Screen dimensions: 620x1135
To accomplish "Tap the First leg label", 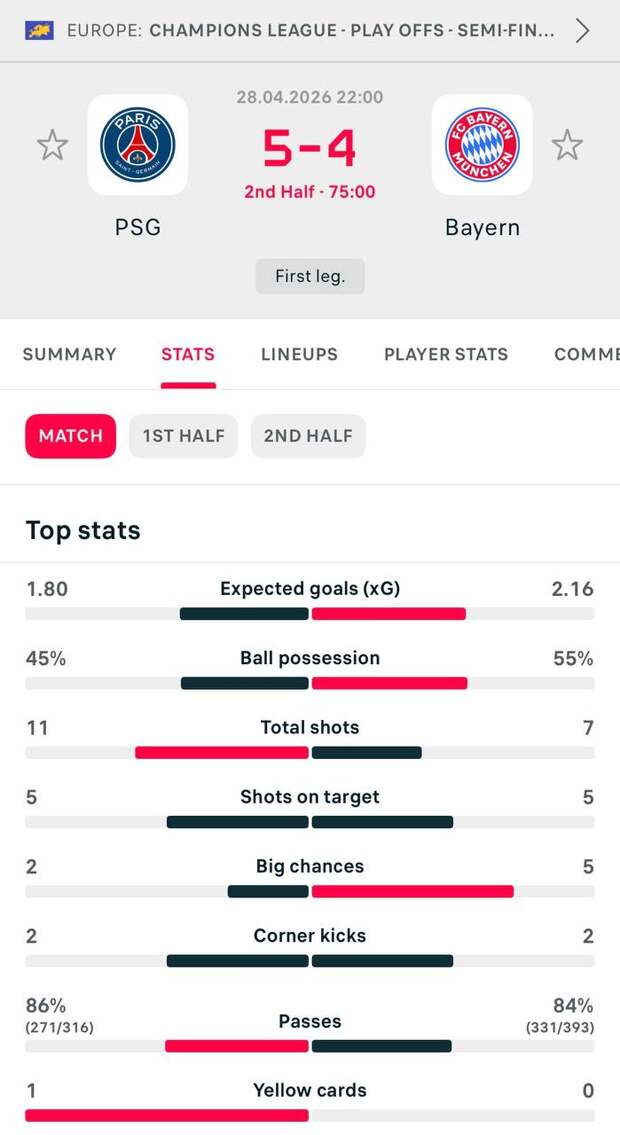I will [310, 276].
